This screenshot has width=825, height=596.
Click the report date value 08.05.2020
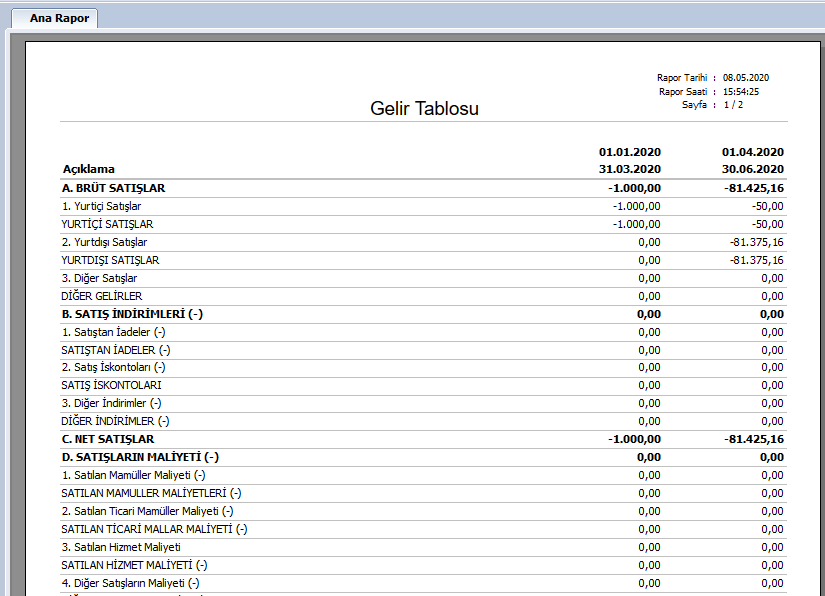[x=746, y=77]
